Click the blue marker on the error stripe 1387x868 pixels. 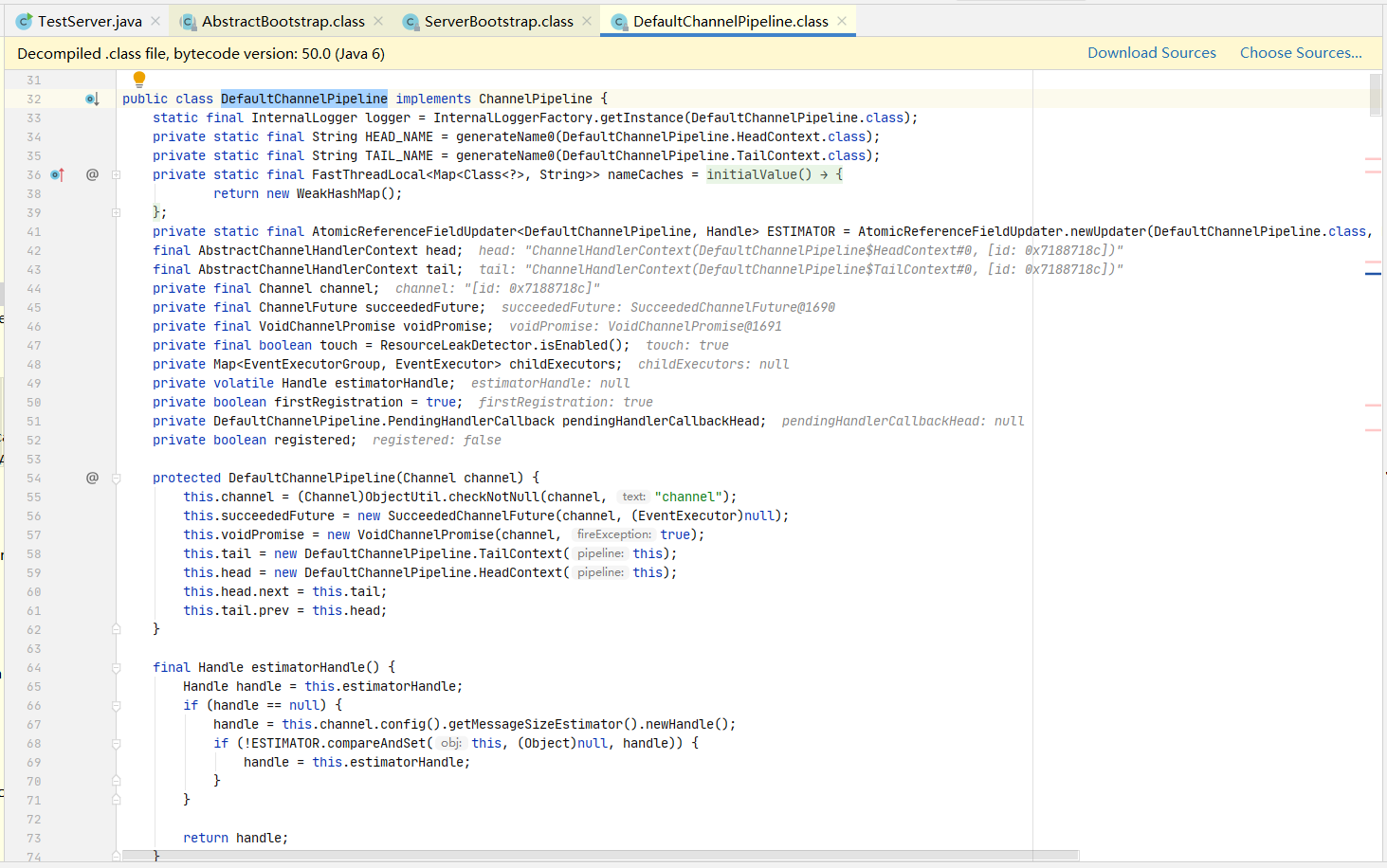[1373, 274]
